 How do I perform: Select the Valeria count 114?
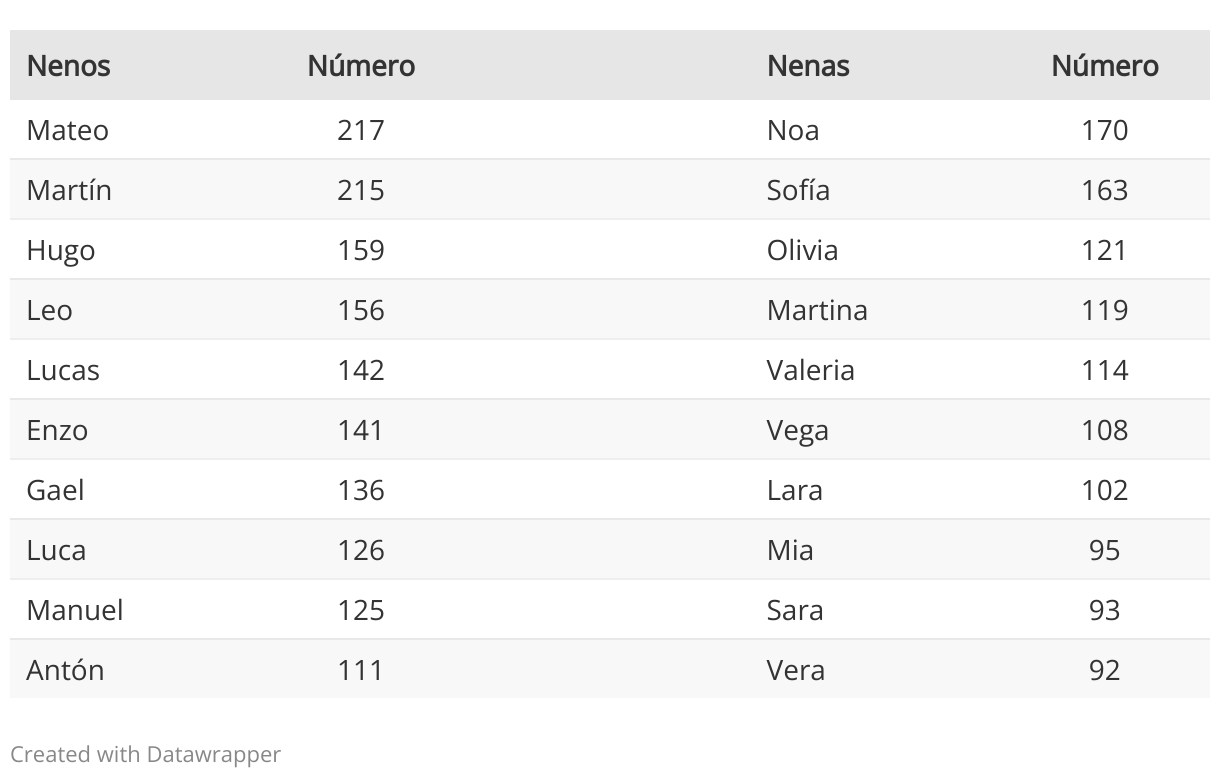point(1105,370)
